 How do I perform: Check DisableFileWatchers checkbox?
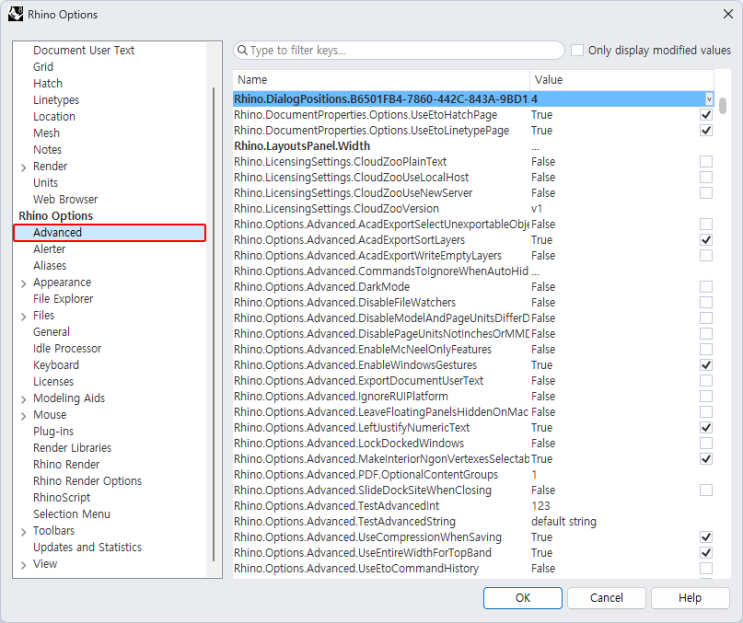tap(706, 302)
